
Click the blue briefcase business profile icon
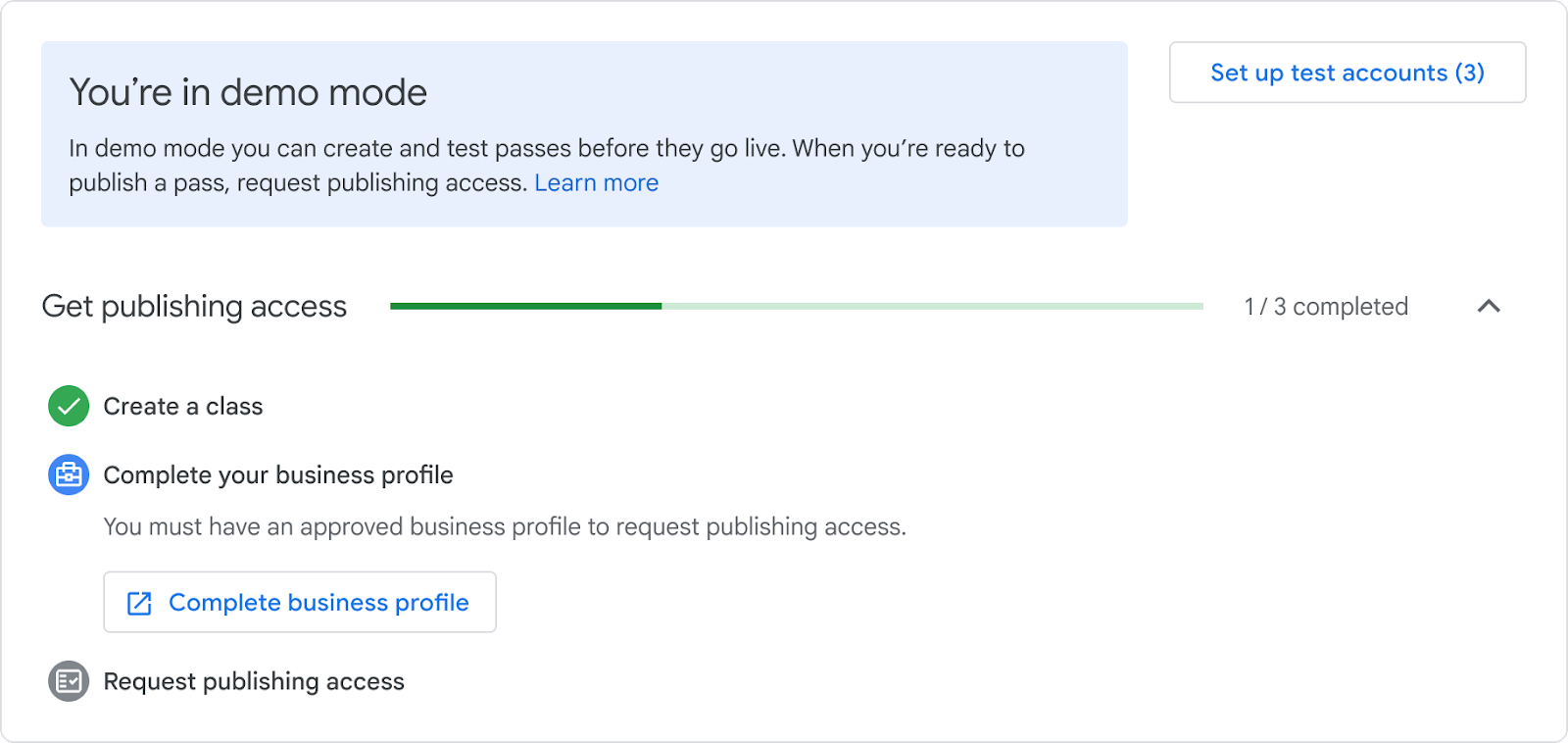[69, 475]
